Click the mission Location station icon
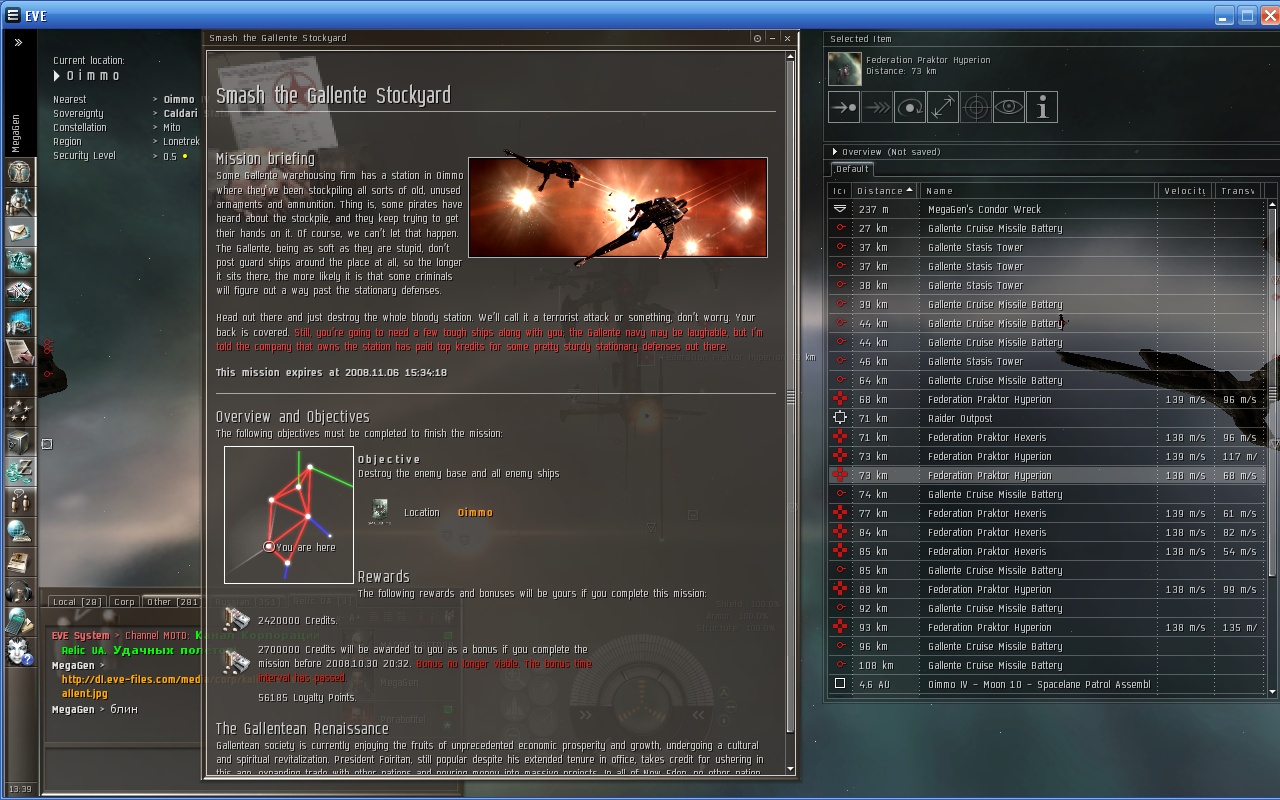This screenshot has width=1280, height=800. pos(380,512)
